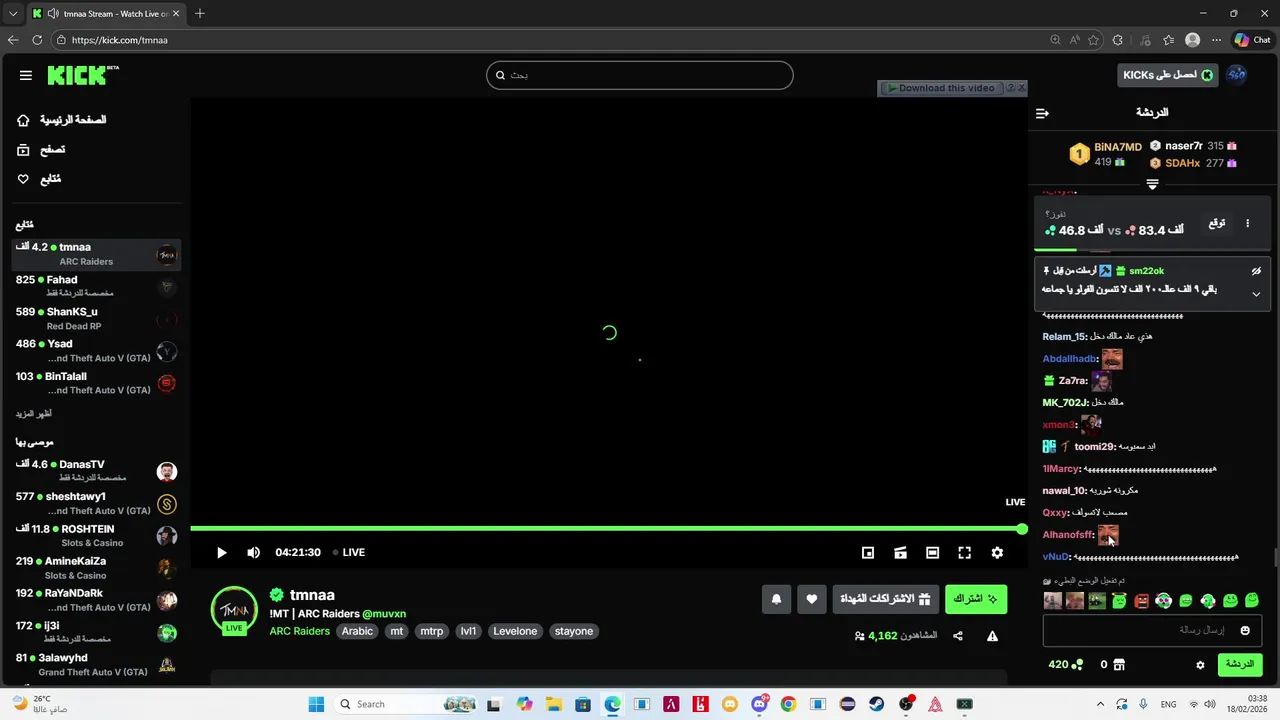Open the emoji picker in chat
The height and width of the screenshot is (720, 1280).
click(1245, 630)
